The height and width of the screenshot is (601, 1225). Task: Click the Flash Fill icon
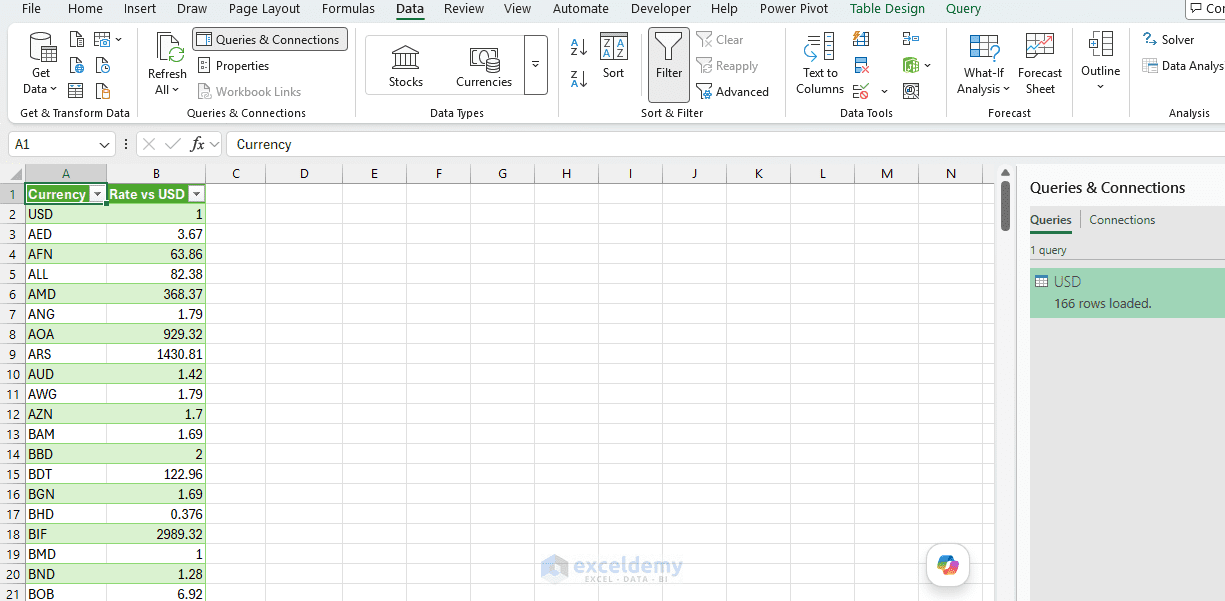click(x=861, y=39)
